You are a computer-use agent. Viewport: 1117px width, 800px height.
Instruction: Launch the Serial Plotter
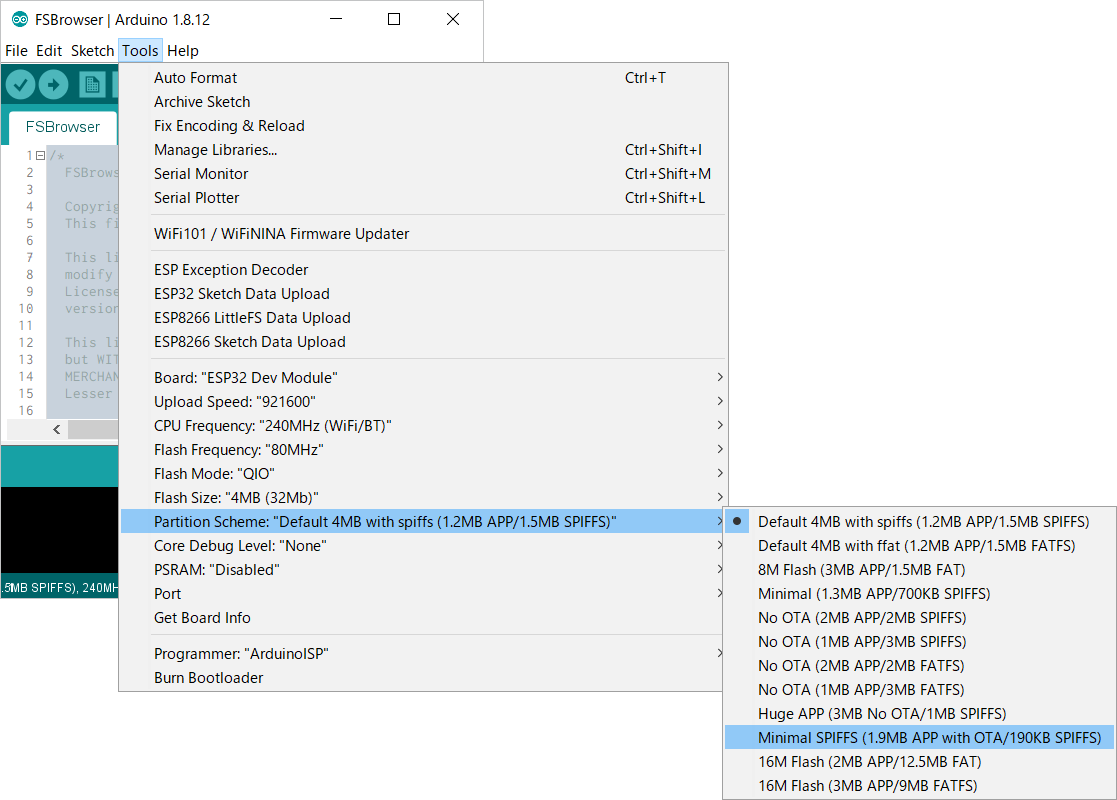tap(424, 198)
